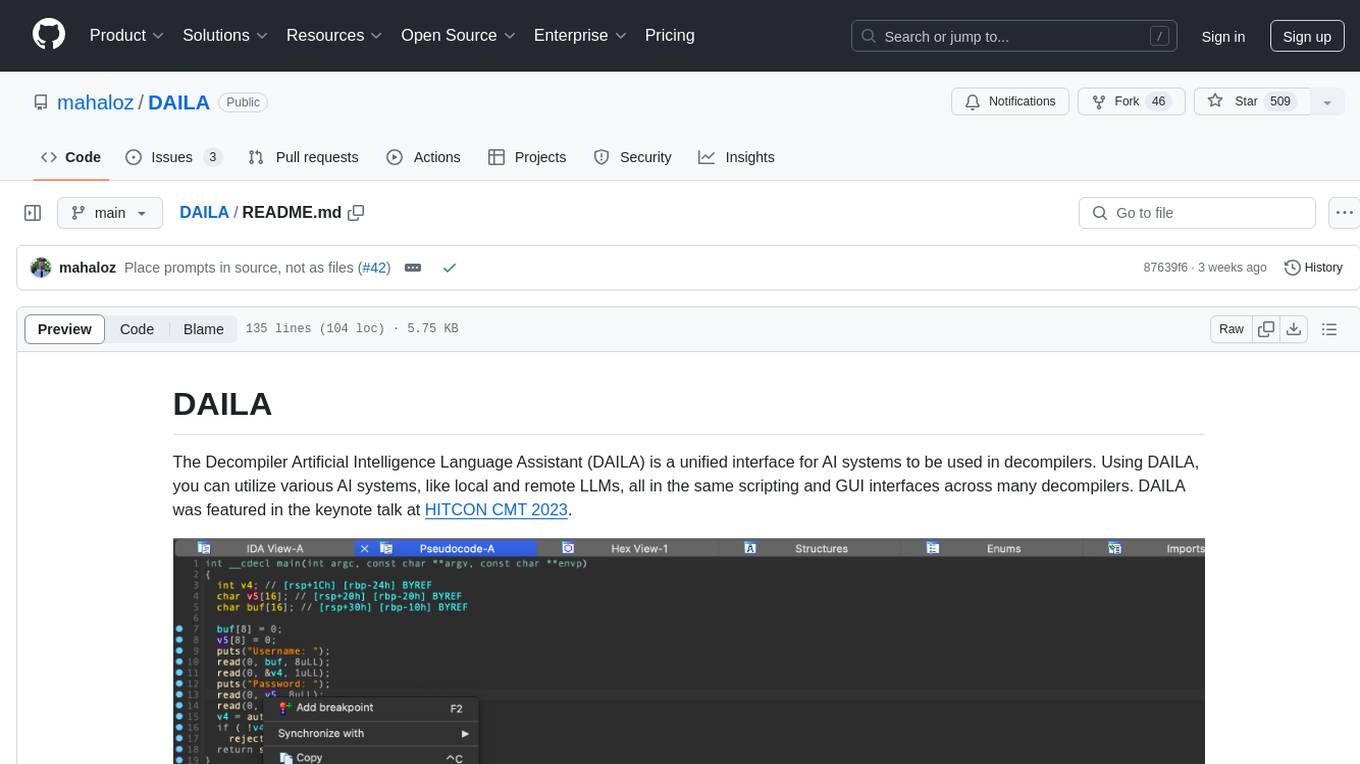The width and height of the screenshot is (1360, 764).
Task: Click the Go to file search field
Action: (1197, 213)
